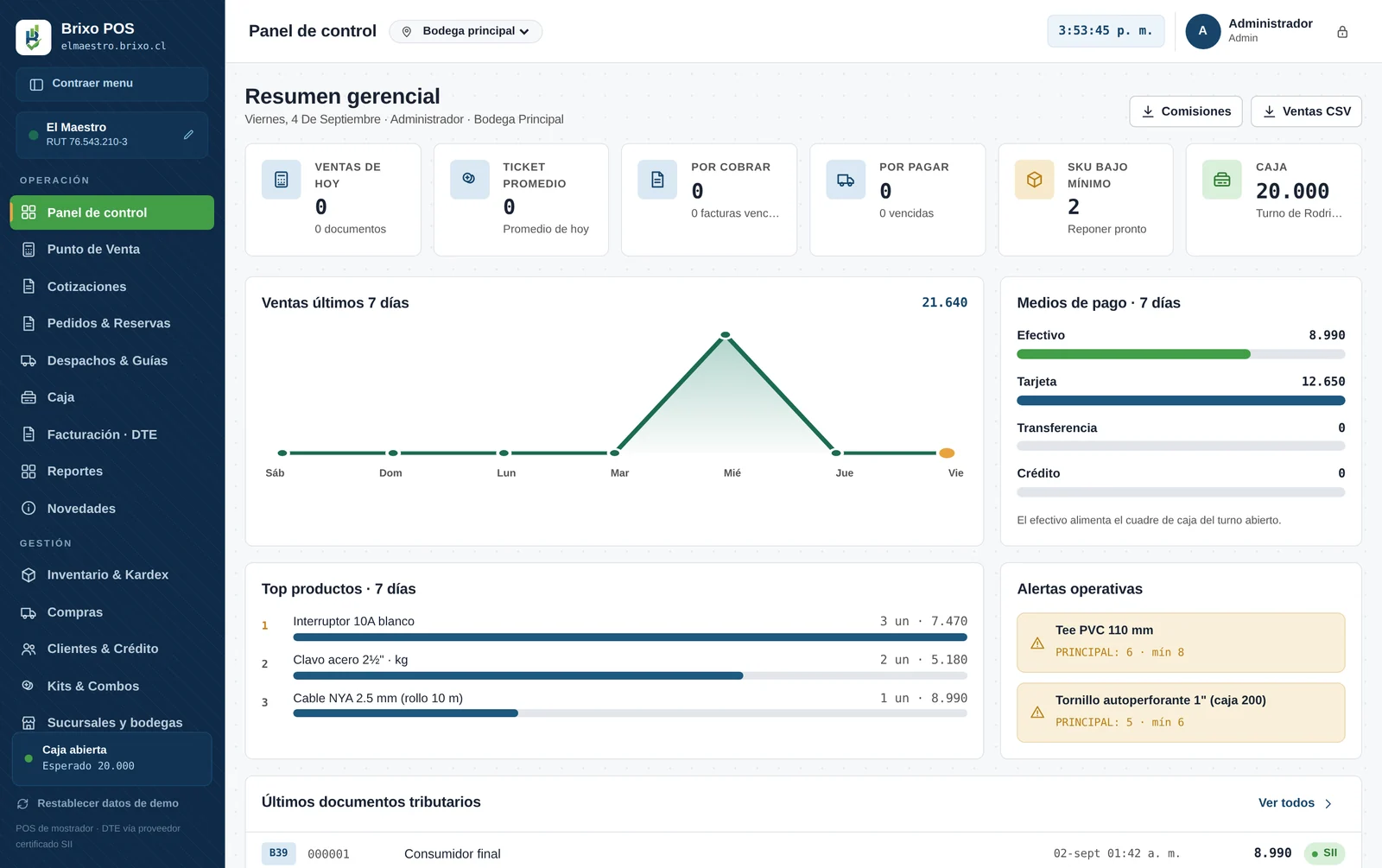Download the Comisiones report

click(x=1186, y=111)
